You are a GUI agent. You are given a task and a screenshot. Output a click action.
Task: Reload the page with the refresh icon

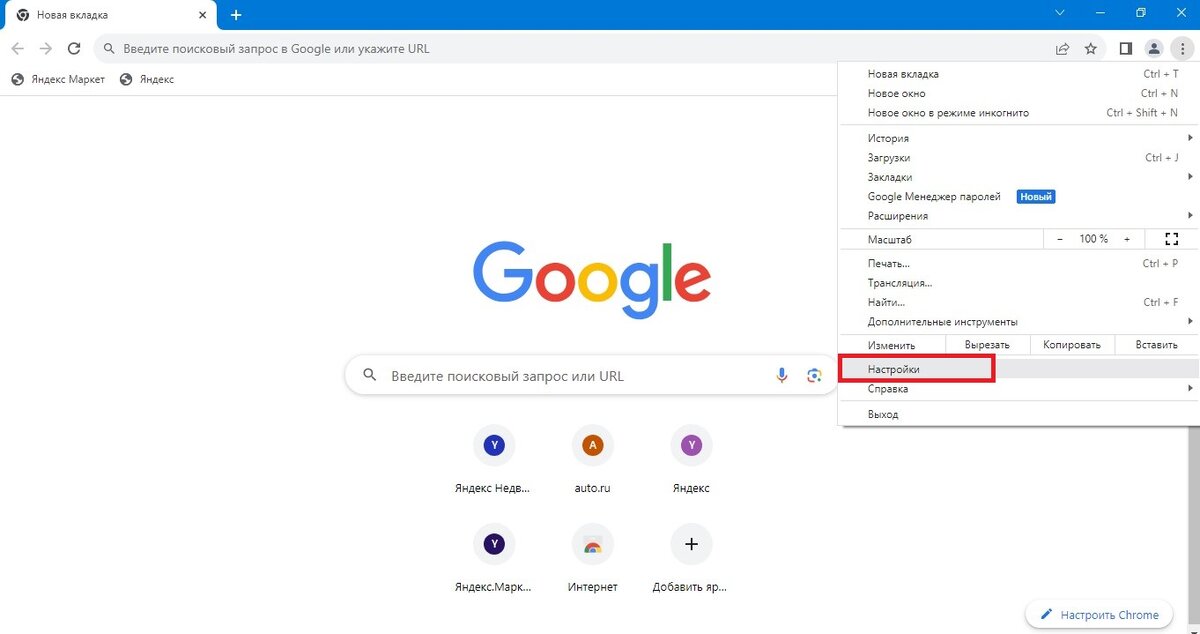coord(73,48)
